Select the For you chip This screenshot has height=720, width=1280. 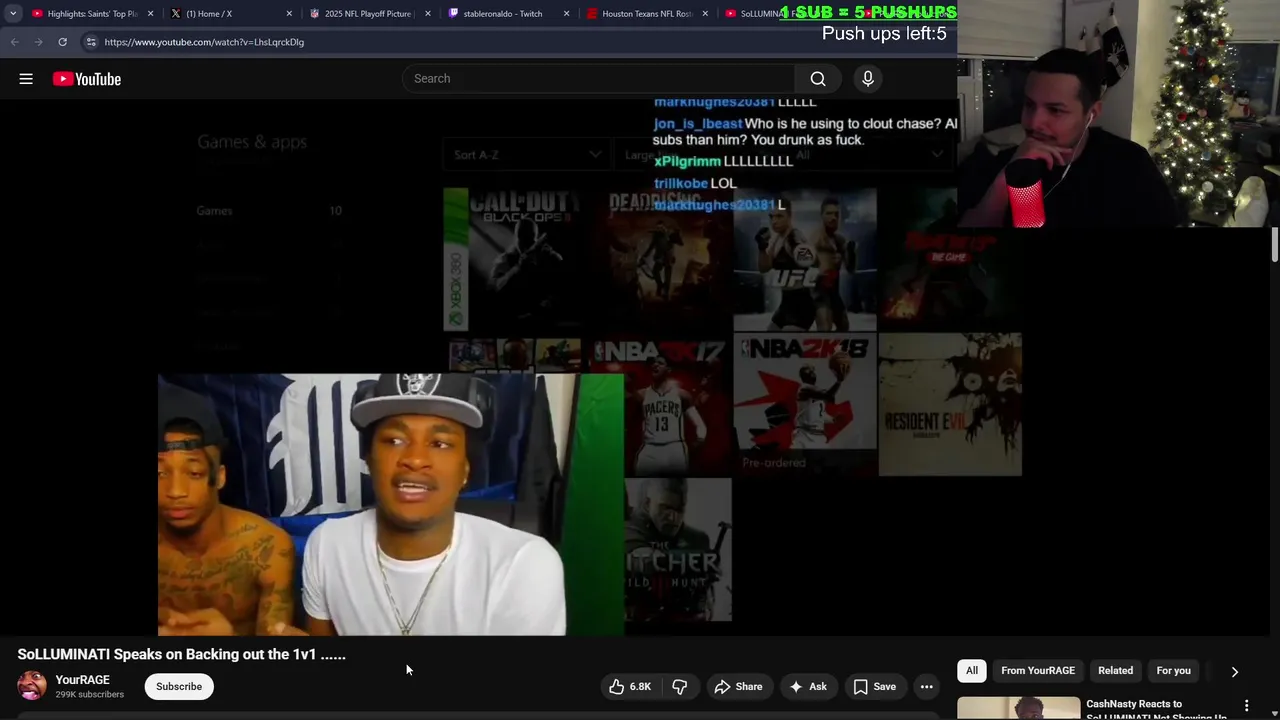[x=1174, y=671]
